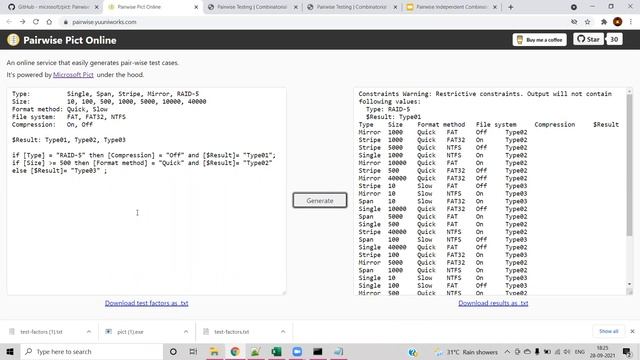Switch to second Pairwise Testing Combinatorial tab
The height and width of the screenshot is (360, 640).
coord(351,7)
